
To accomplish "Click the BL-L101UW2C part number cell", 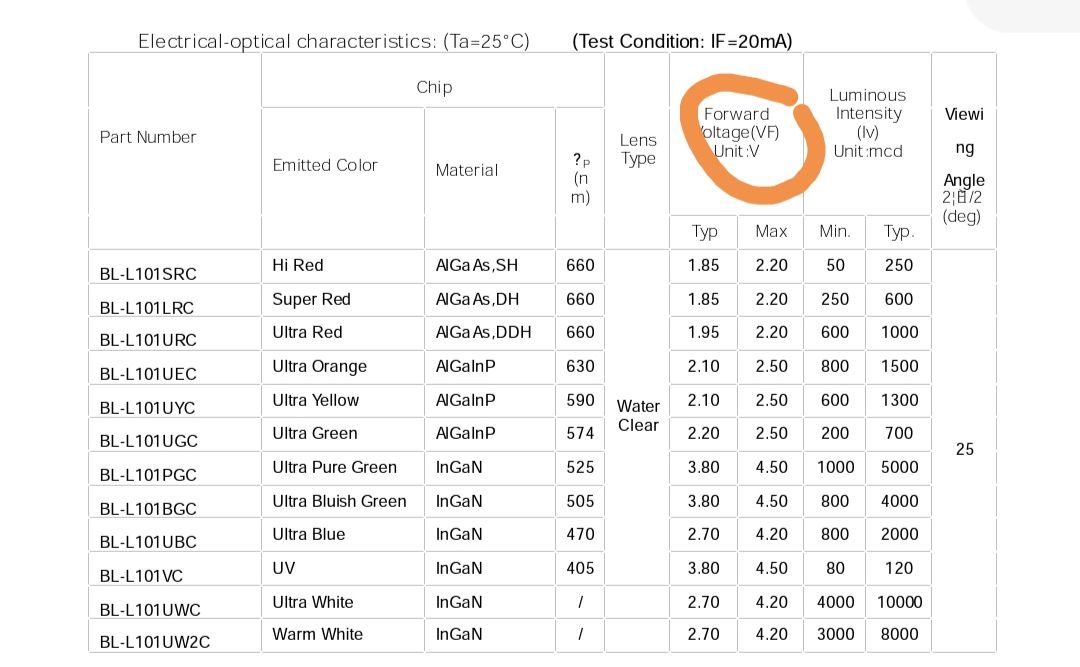I will (155, 641).
